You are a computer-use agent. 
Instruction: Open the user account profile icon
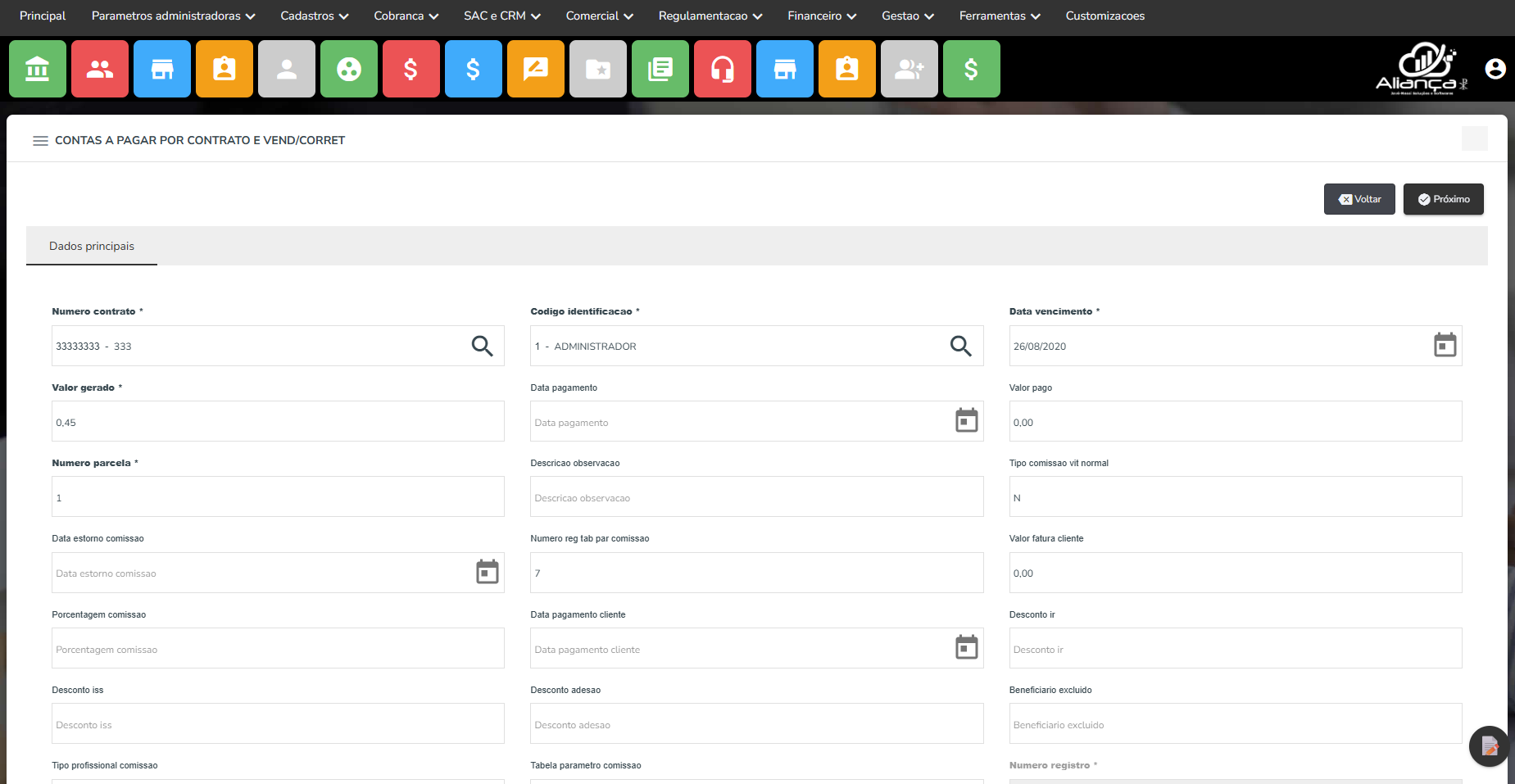click(x=1495, y=69)
